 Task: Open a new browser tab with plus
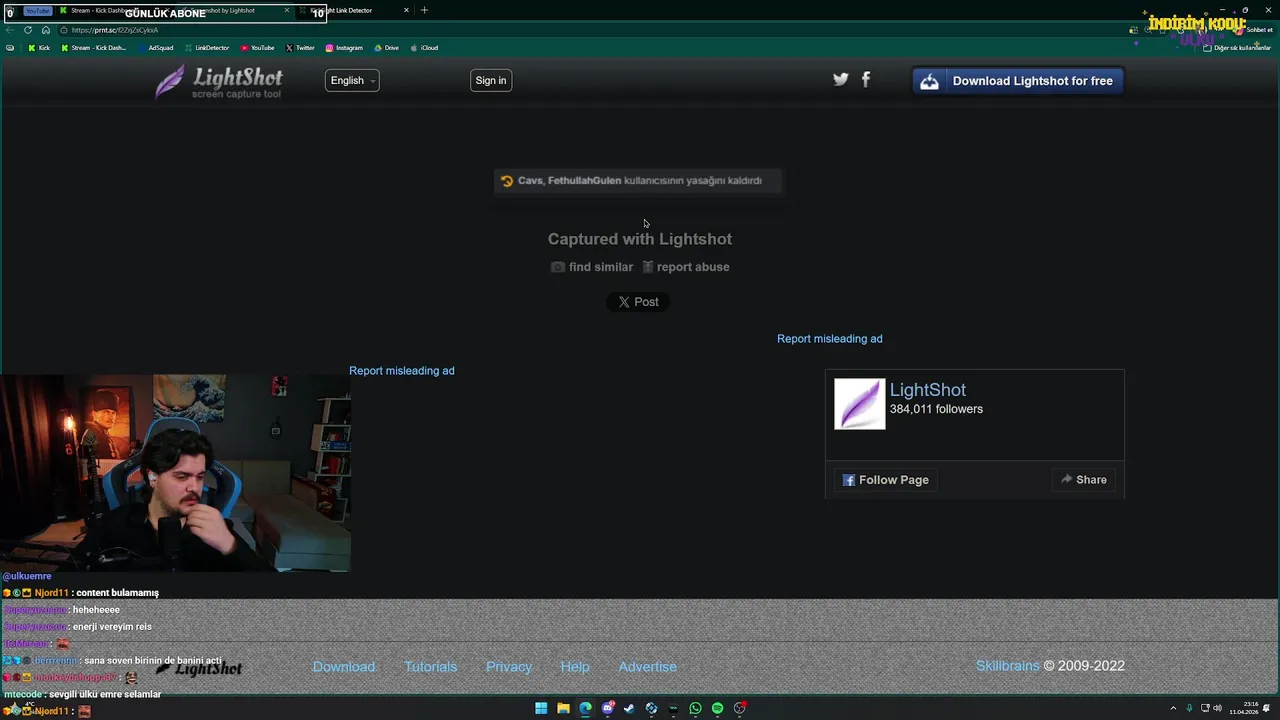(x=424, y=11)
